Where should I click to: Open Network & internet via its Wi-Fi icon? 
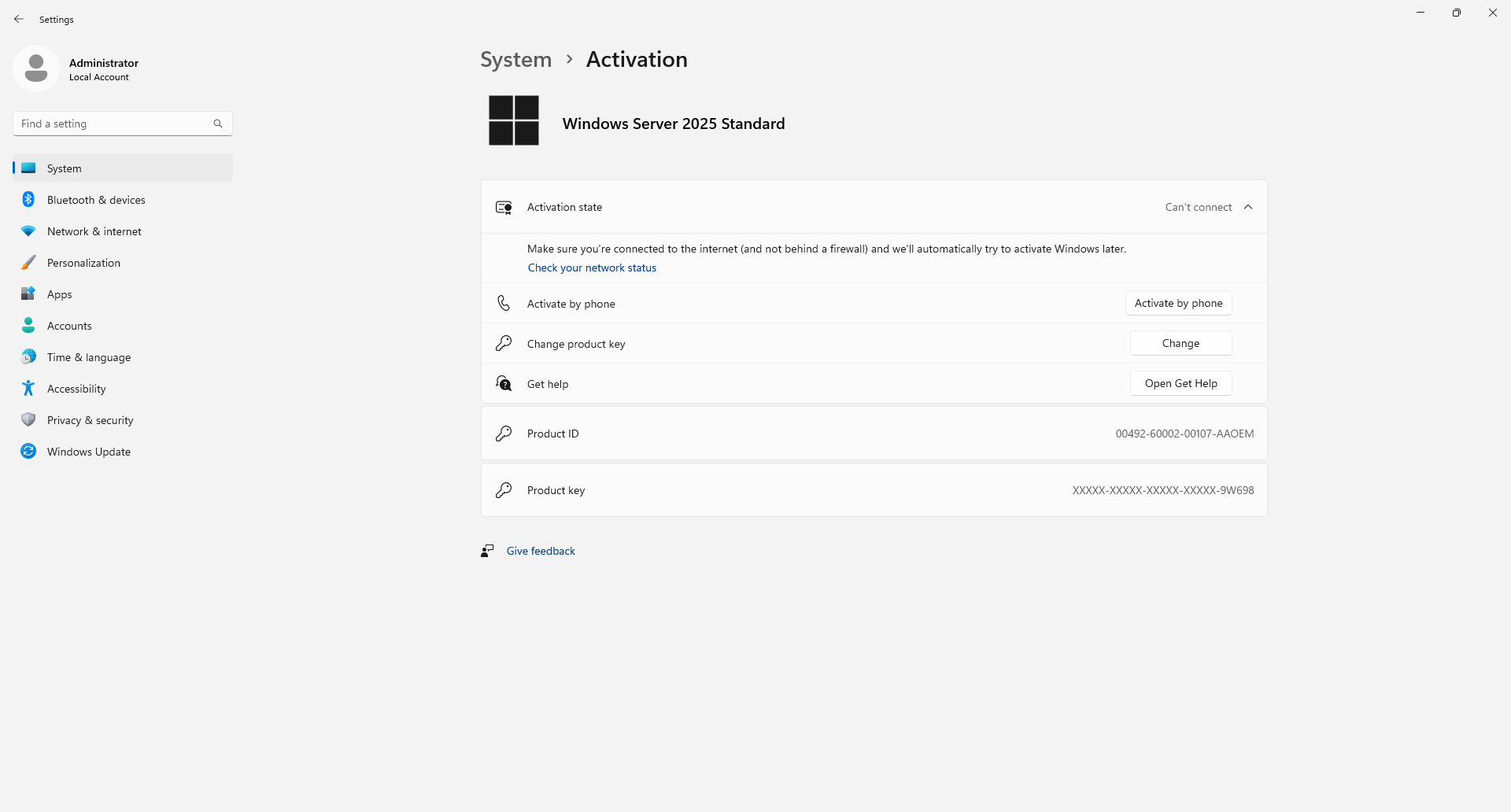[28, 231]
